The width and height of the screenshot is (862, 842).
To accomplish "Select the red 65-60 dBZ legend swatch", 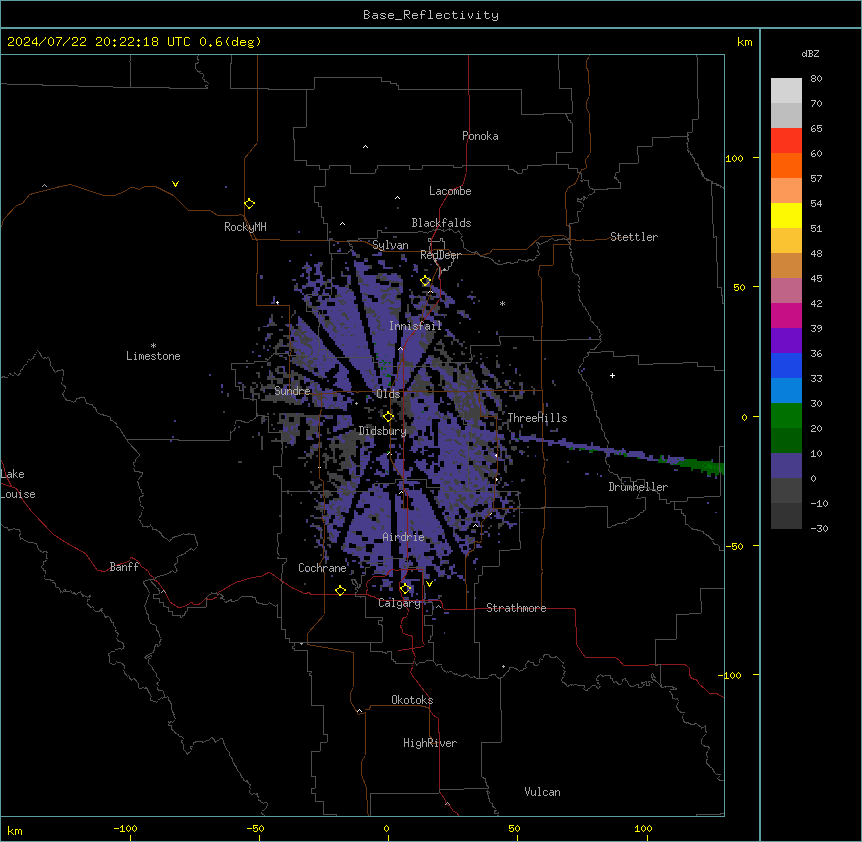I will (786, 141).
